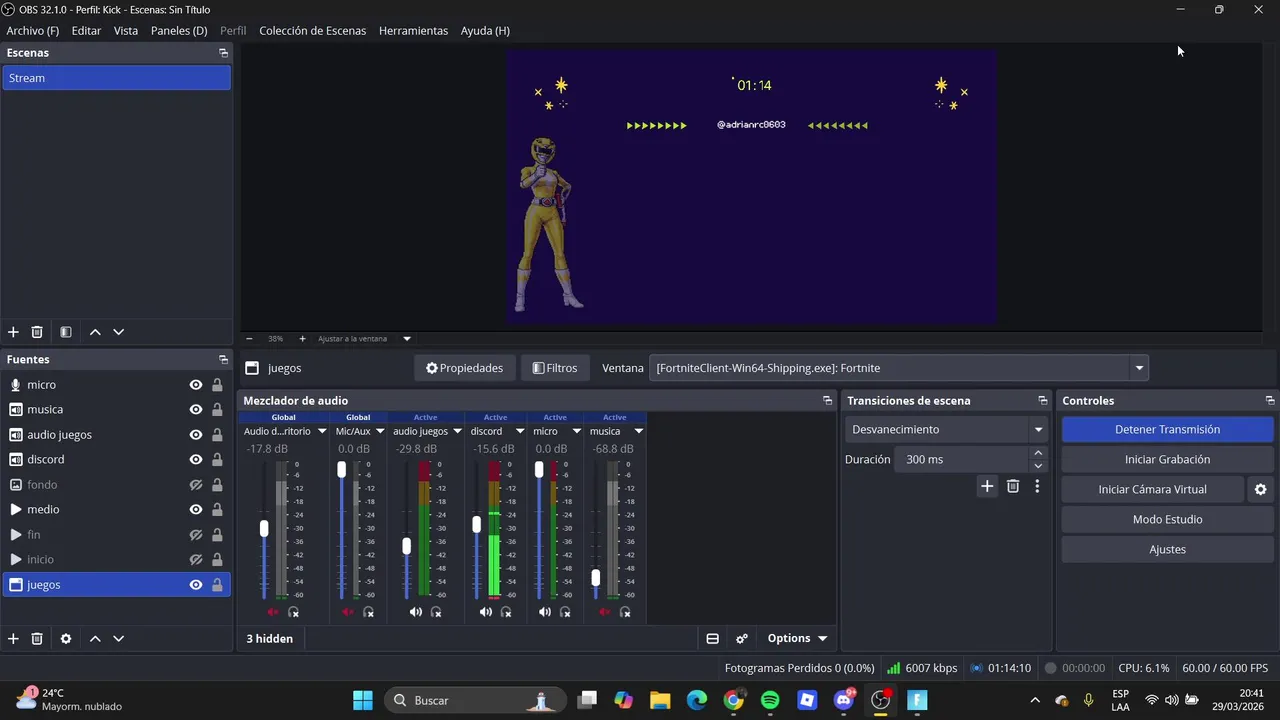Open musica channel menu arrow
The image size is (1280, 720).
638,432
